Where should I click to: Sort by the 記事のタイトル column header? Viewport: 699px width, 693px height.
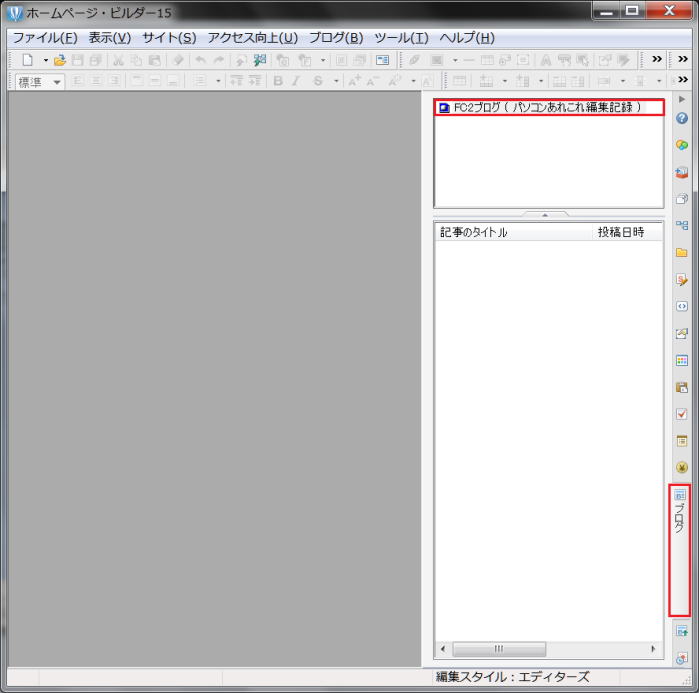pos(513,232)
